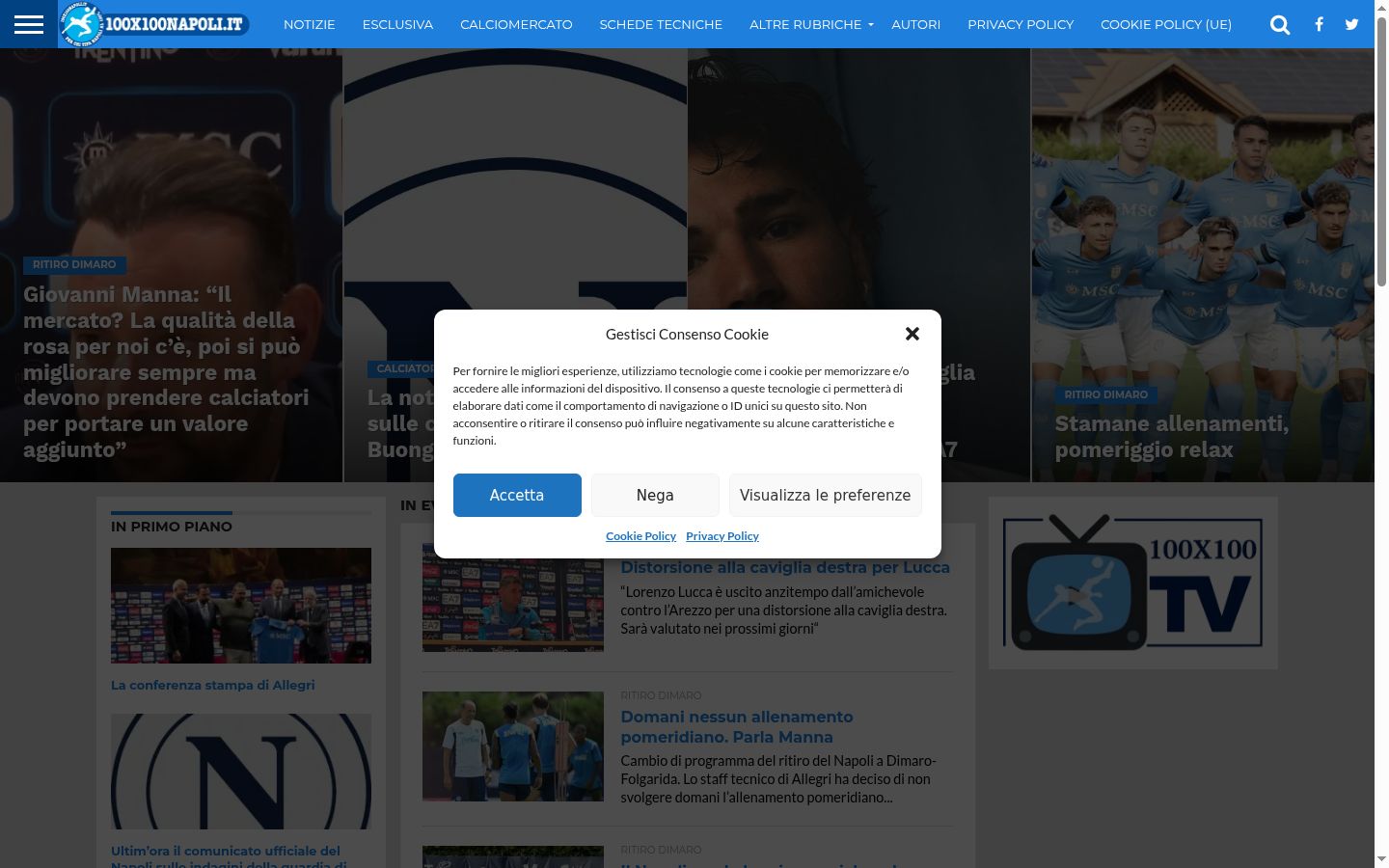Image resolution: width=1389 pixels, height=868 pixels.
Task: Click the Gestisci Consenso Cookie title
Action: [687, 334]
